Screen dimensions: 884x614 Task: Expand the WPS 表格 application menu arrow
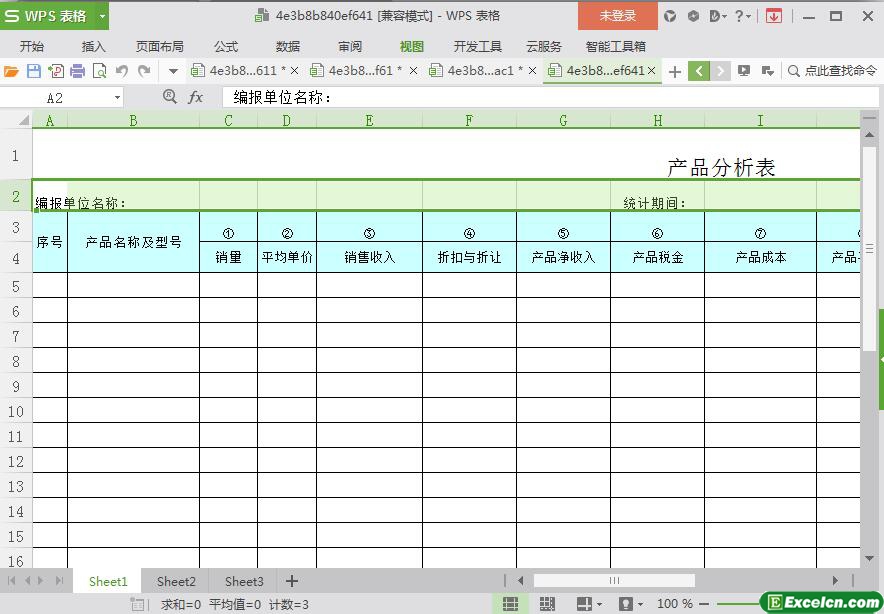tap(102, 16)
